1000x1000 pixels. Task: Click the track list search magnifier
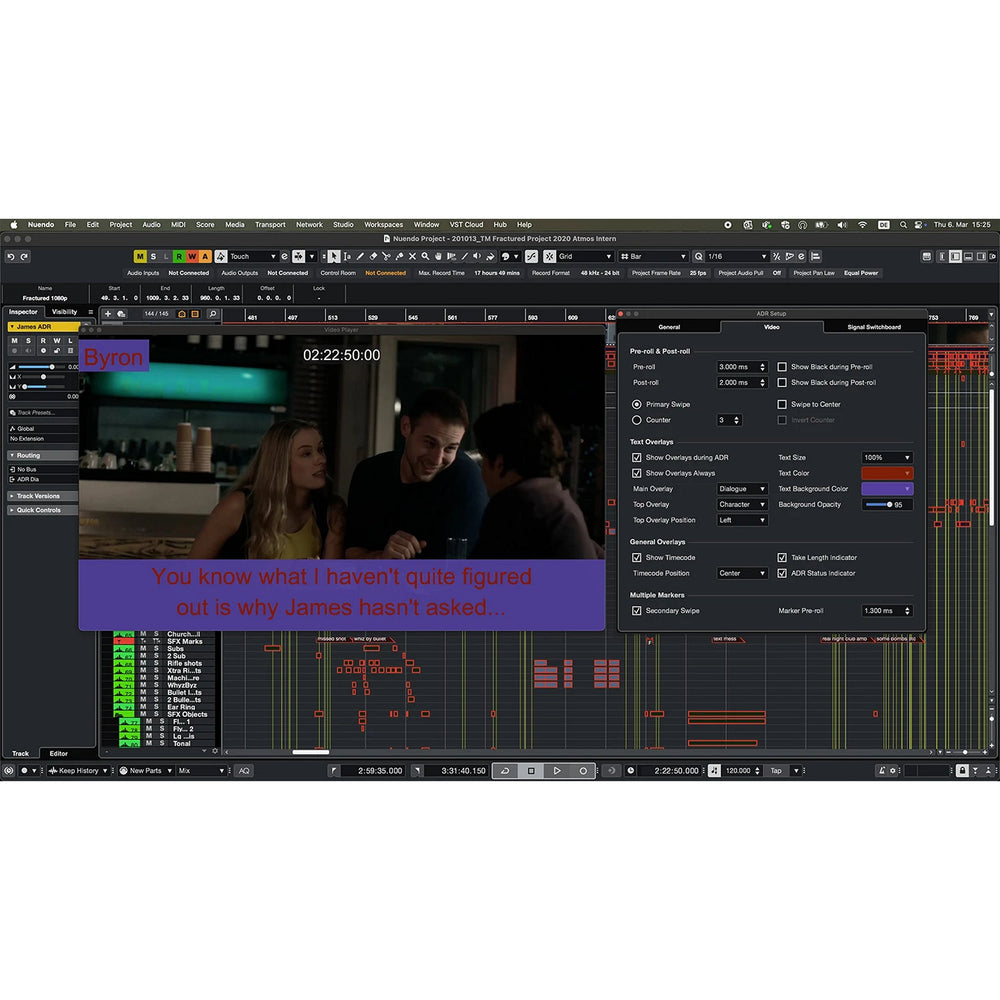pos(212,314)
